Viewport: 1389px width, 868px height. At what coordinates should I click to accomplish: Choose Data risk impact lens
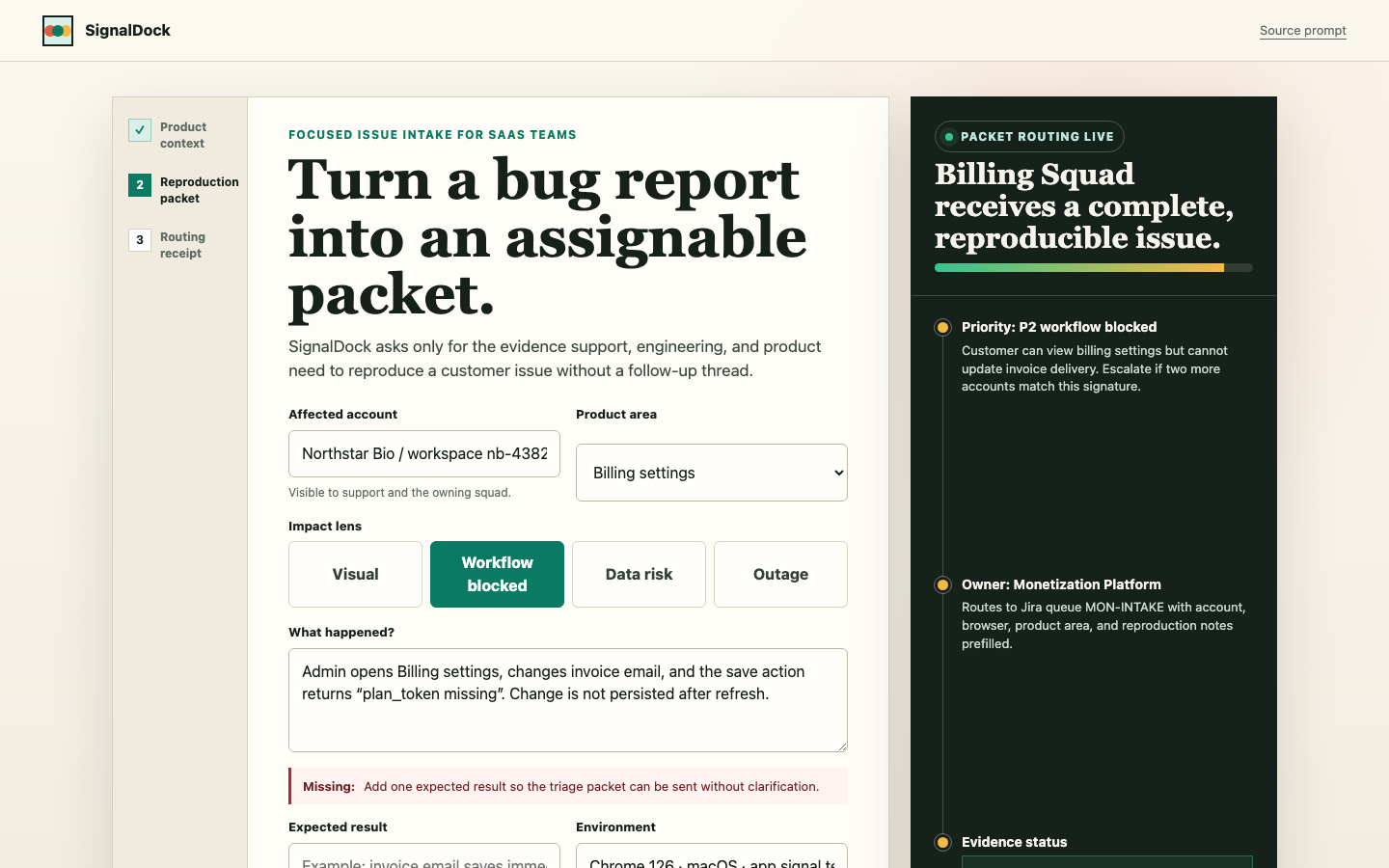[x=639, y=574]
